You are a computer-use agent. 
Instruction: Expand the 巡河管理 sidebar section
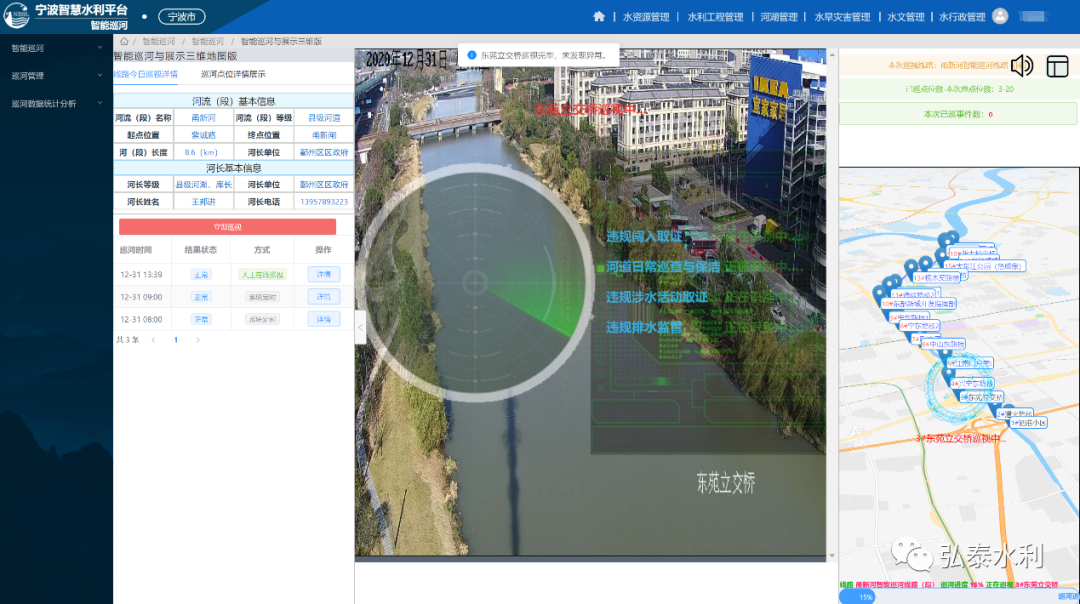click(x=56, y=76)
